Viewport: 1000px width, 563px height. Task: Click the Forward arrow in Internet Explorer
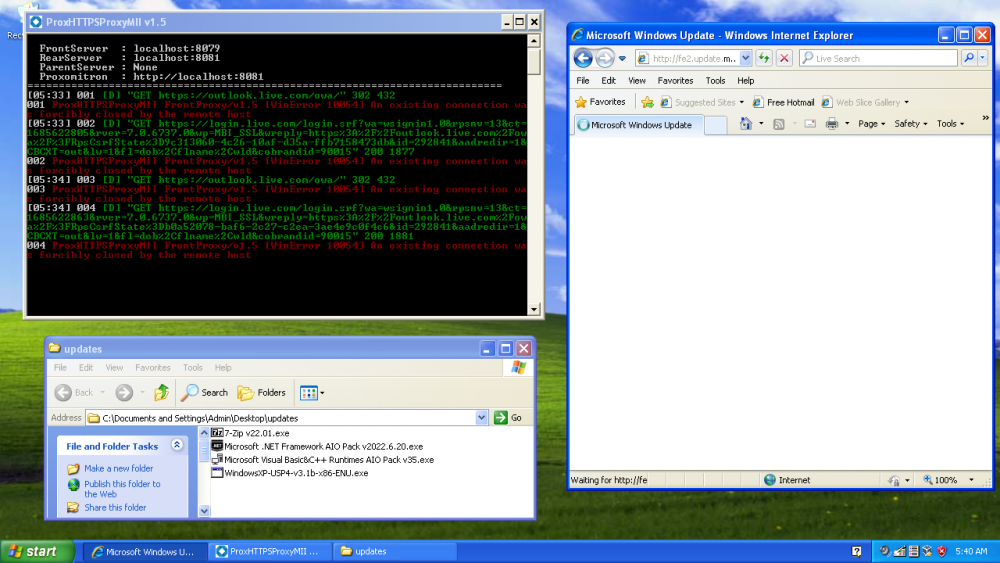[x=605, y=58]
